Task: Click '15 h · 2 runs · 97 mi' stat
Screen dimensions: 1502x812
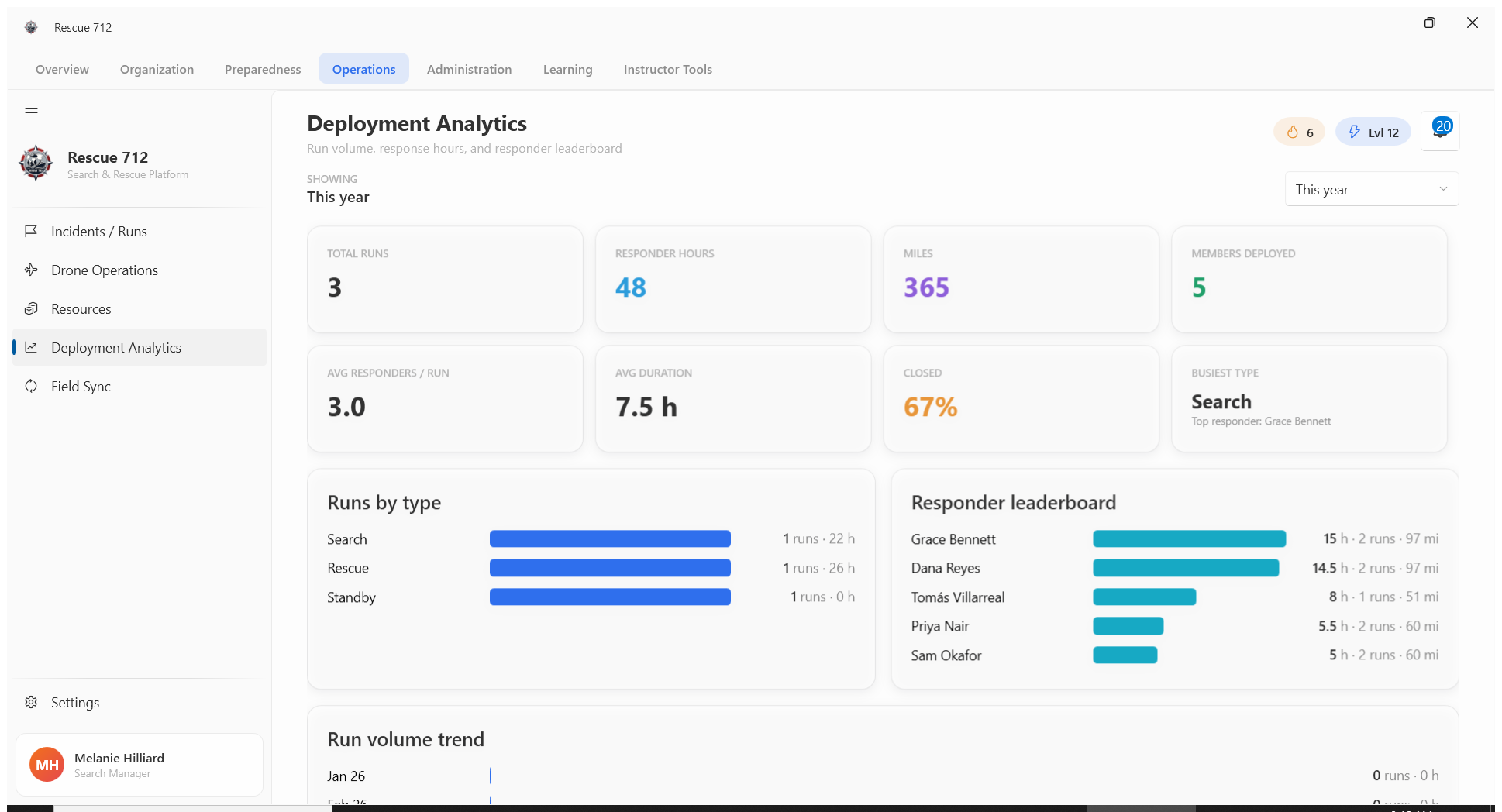Action: (1380, 538)
